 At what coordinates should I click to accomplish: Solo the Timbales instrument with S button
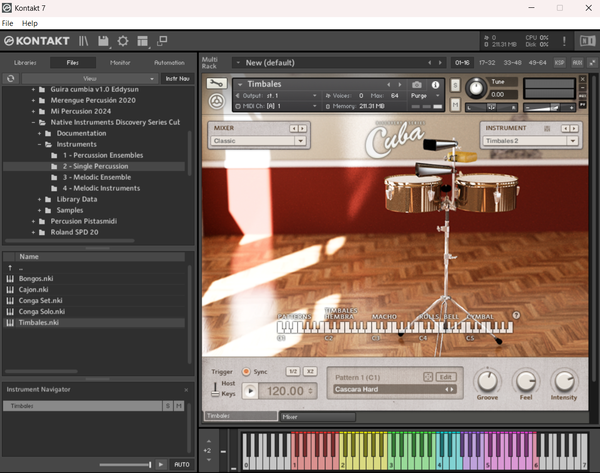click(x=456, y=85)
